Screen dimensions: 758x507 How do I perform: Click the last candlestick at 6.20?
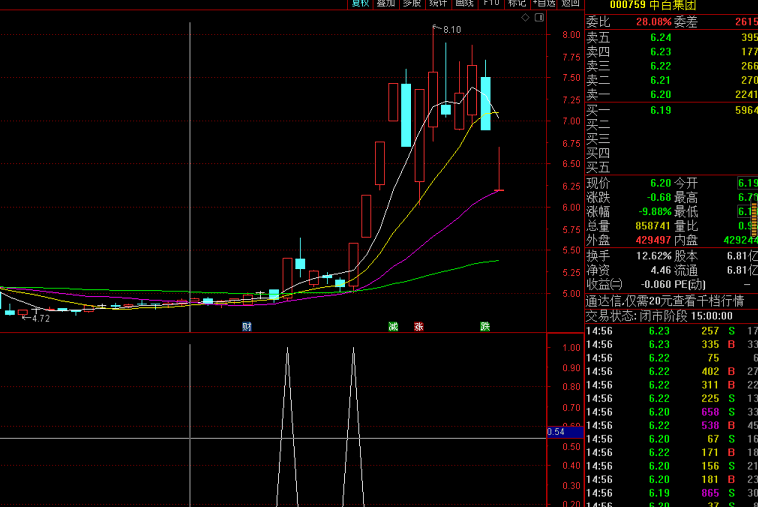click(499, 169)
